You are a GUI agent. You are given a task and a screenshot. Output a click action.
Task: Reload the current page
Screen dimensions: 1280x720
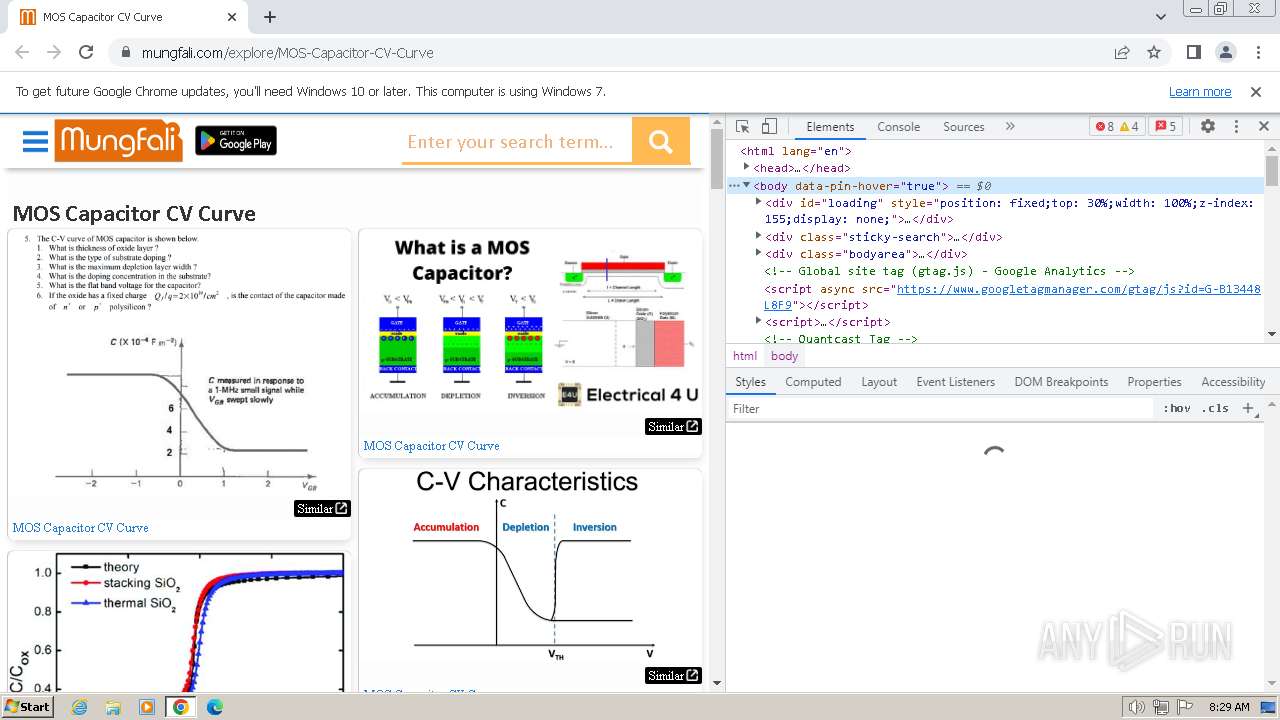coord(86,52)
